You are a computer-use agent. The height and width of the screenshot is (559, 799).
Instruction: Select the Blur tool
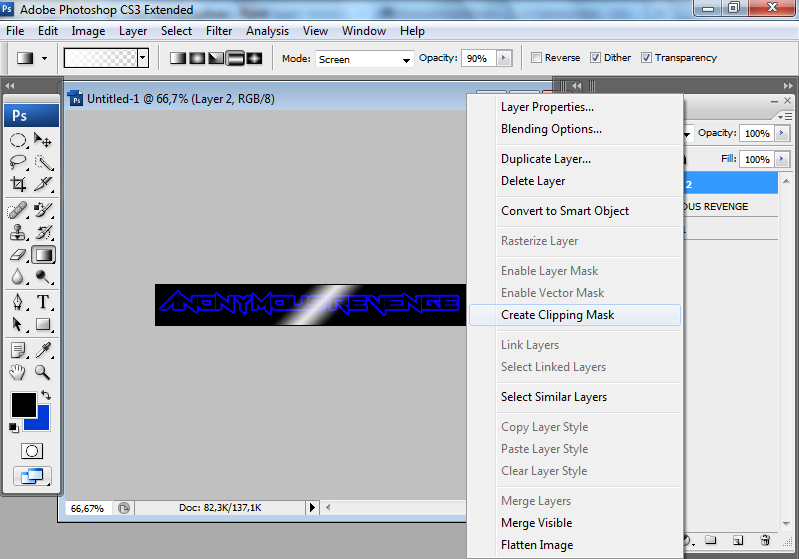click(x=18, y=276)
